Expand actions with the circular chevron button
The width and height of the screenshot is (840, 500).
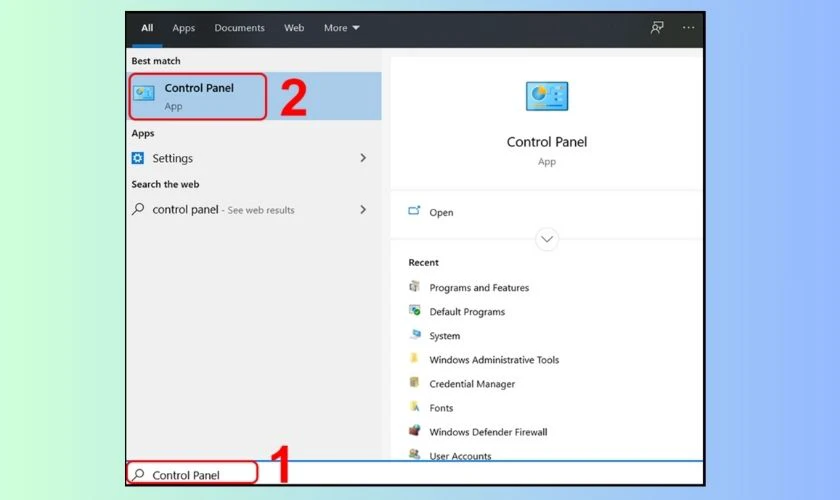click(547, 240)
